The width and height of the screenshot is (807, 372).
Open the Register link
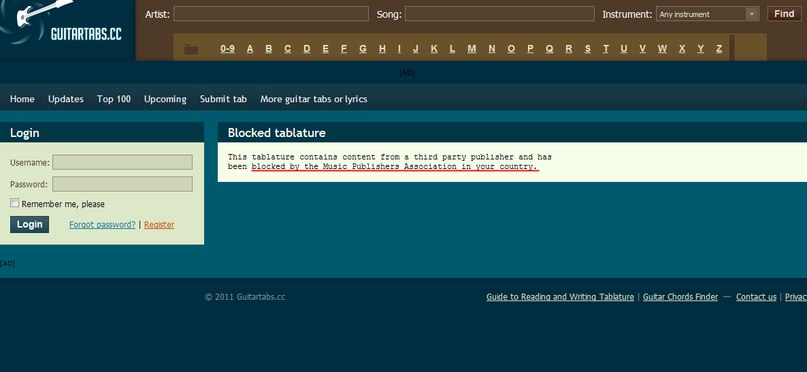pos(159,225)
